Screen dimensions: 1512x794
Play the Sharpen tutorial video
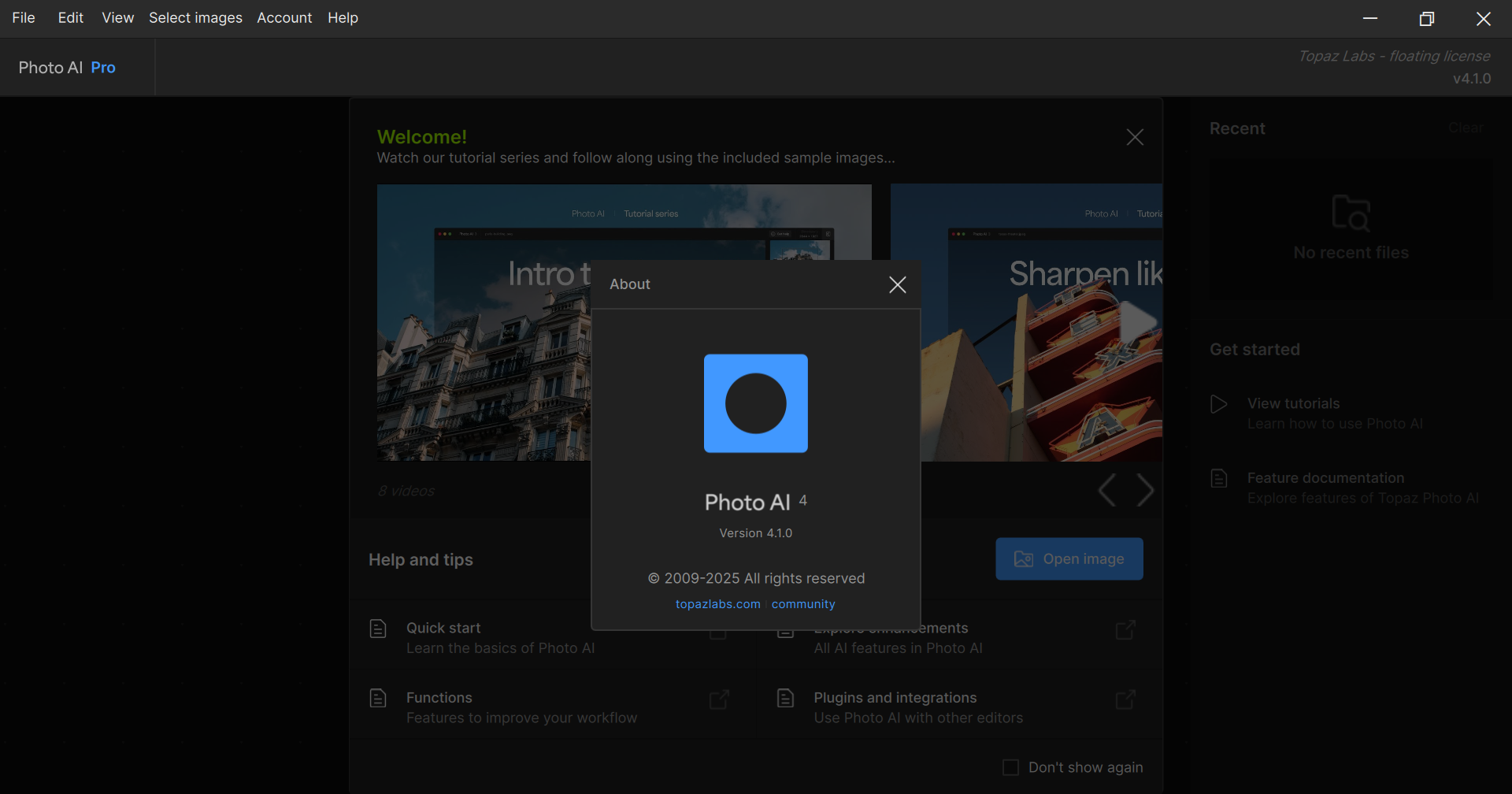[1138, 322]
